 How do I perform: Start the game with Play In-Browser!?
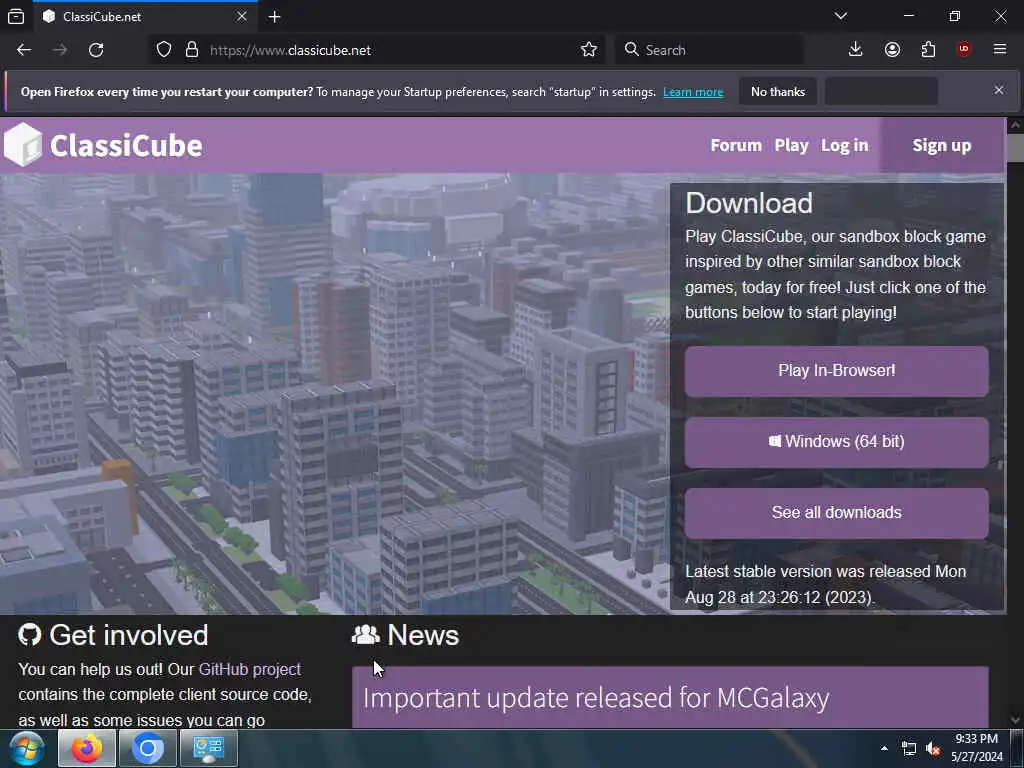coord(837,371)
